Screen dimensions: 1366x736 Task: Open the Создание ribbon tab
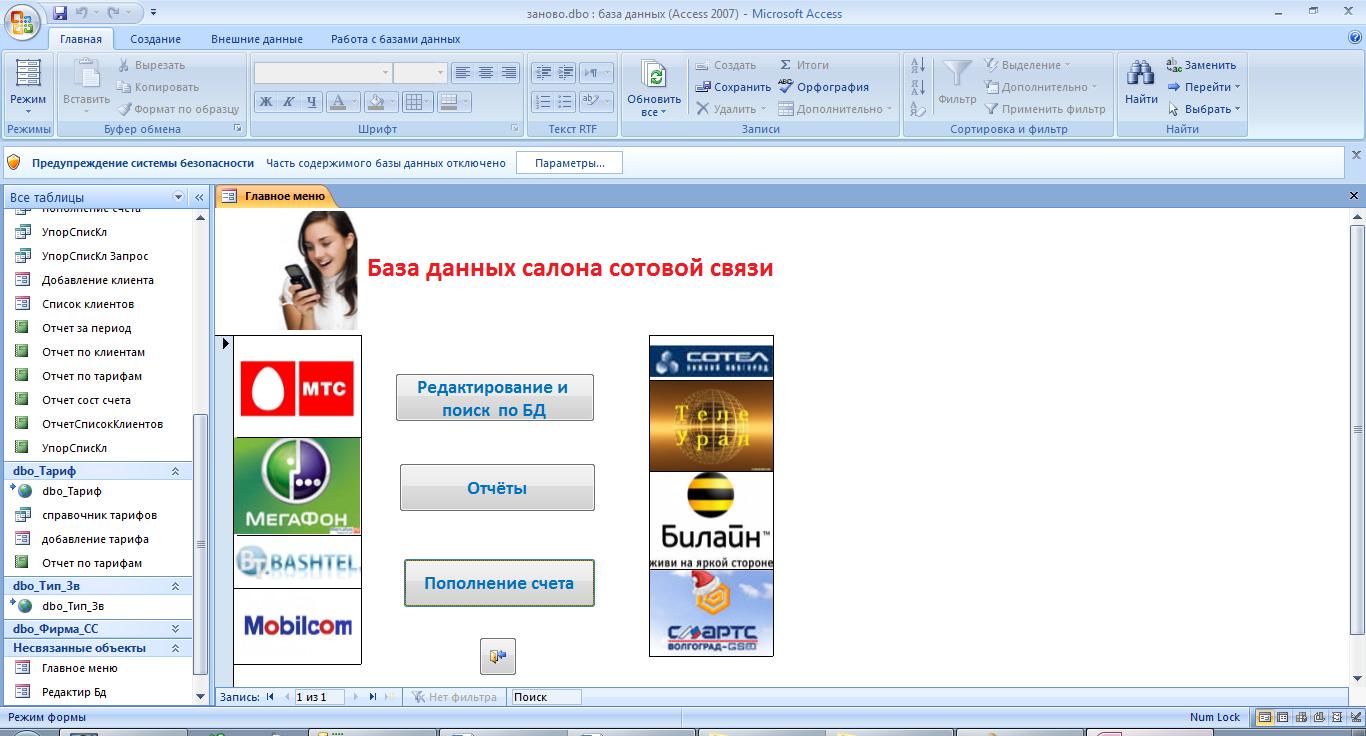coord(155,39)
